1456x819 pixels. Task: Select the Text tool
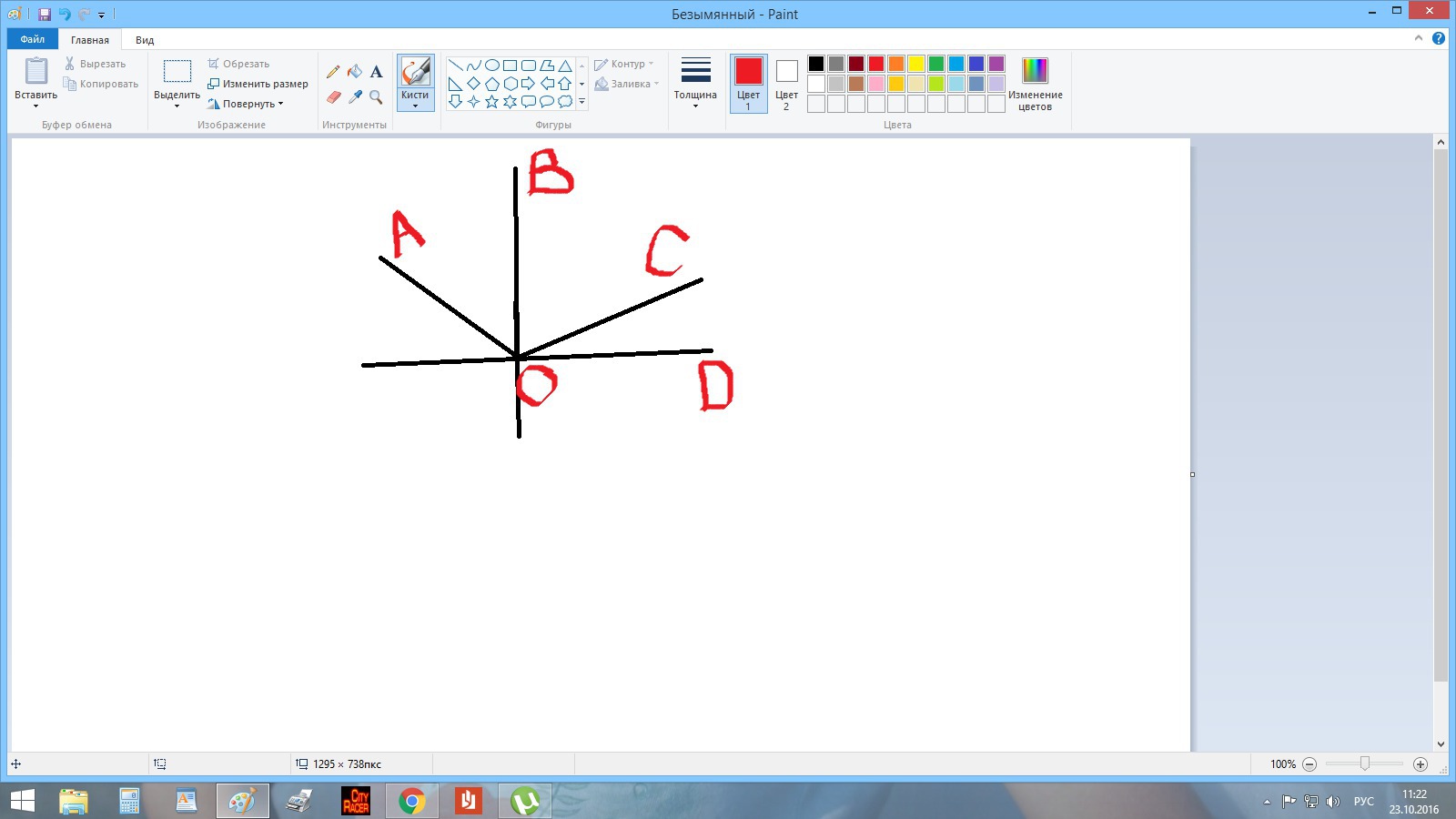click(x=375, y=71)
